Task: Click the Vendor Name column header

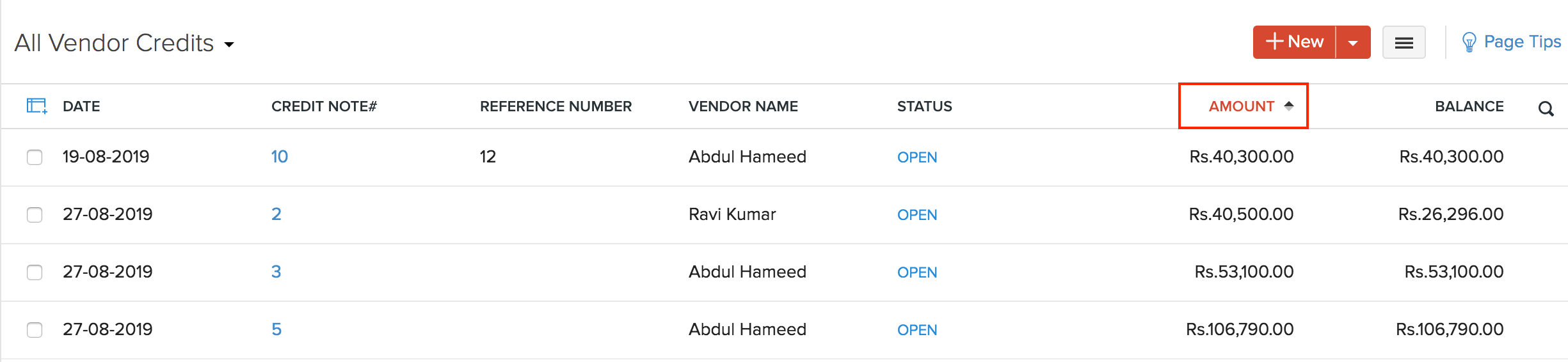Action: pyautogui.click(x=743, y=106)
